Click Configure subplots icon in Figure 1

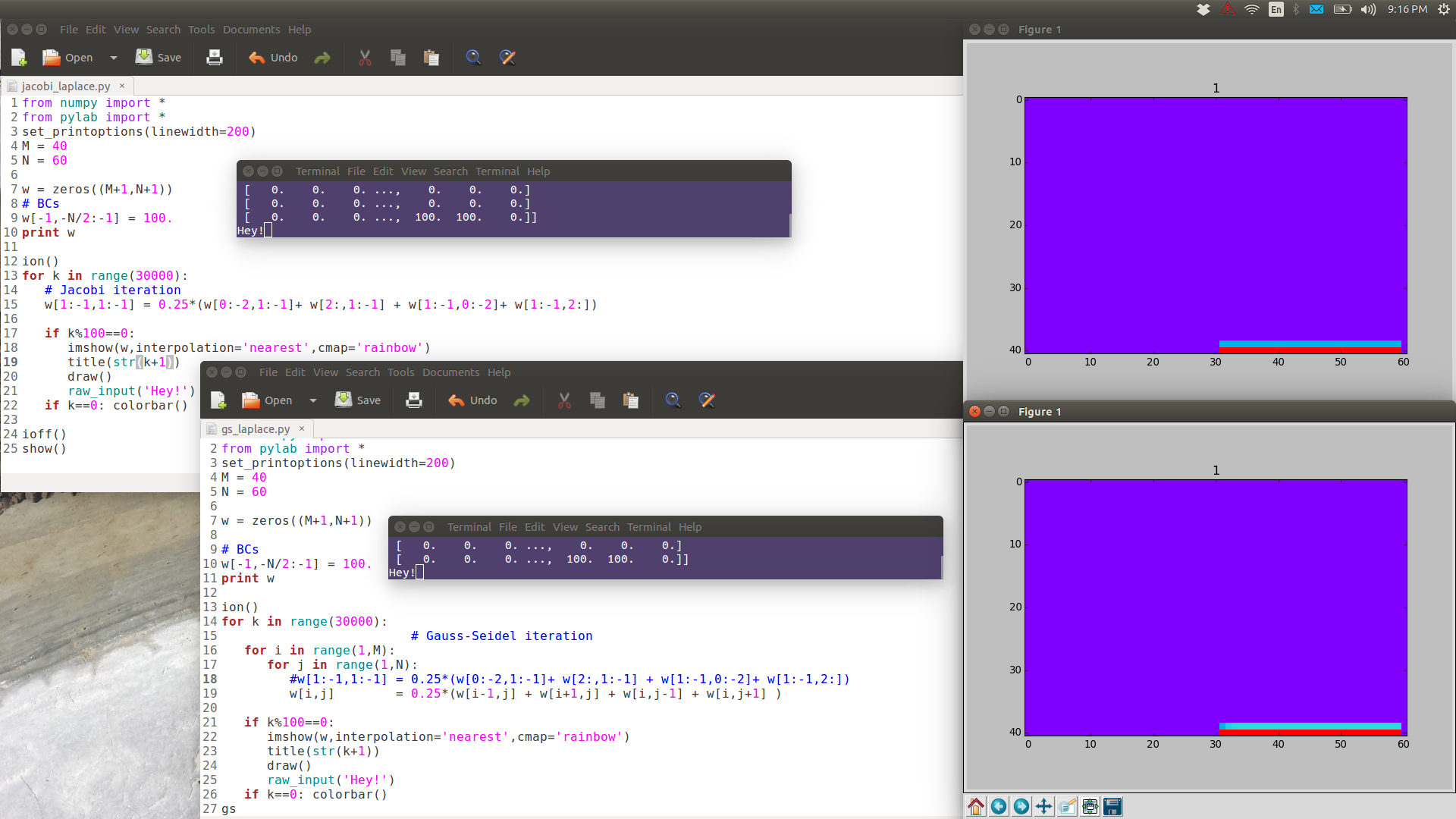(x=1090, y=806)
